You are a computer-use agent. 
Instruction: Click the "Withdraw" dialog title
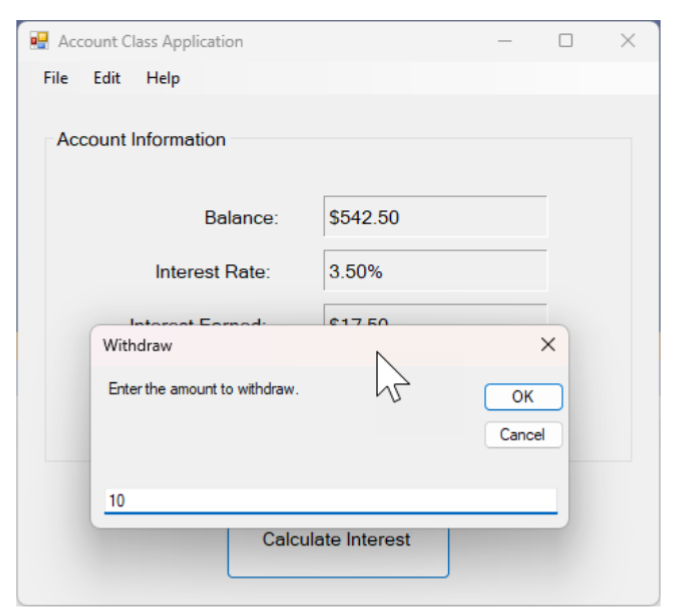(x=138, y=346)
